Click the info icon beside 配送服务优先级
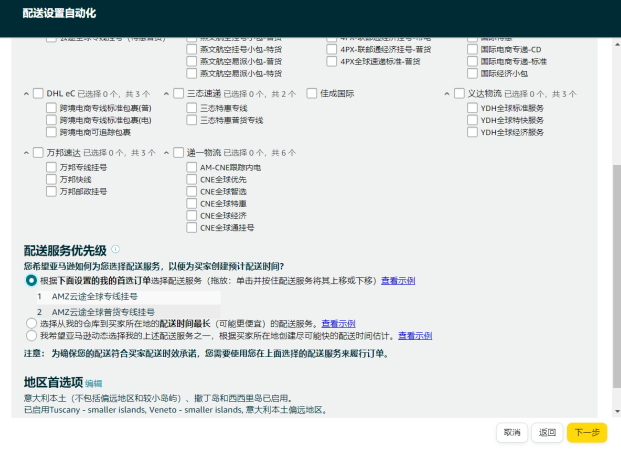Image resolution: width=621 pixels, height=456 pixels. (x=115, y=249)
